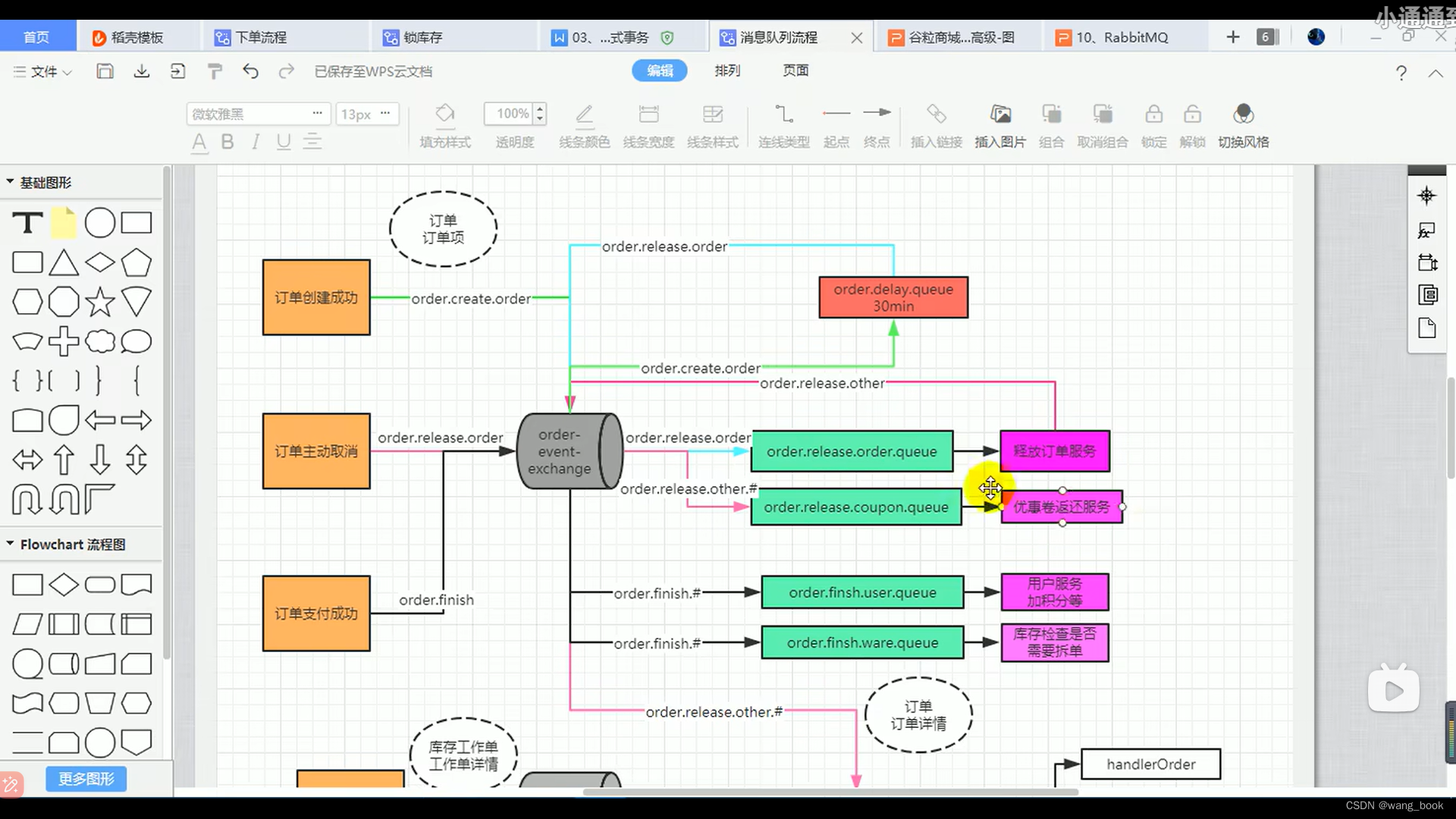The width and height of the screenshot is (1456, 819).
Task: Set line end point (终点) style
Action: point(877,125)
